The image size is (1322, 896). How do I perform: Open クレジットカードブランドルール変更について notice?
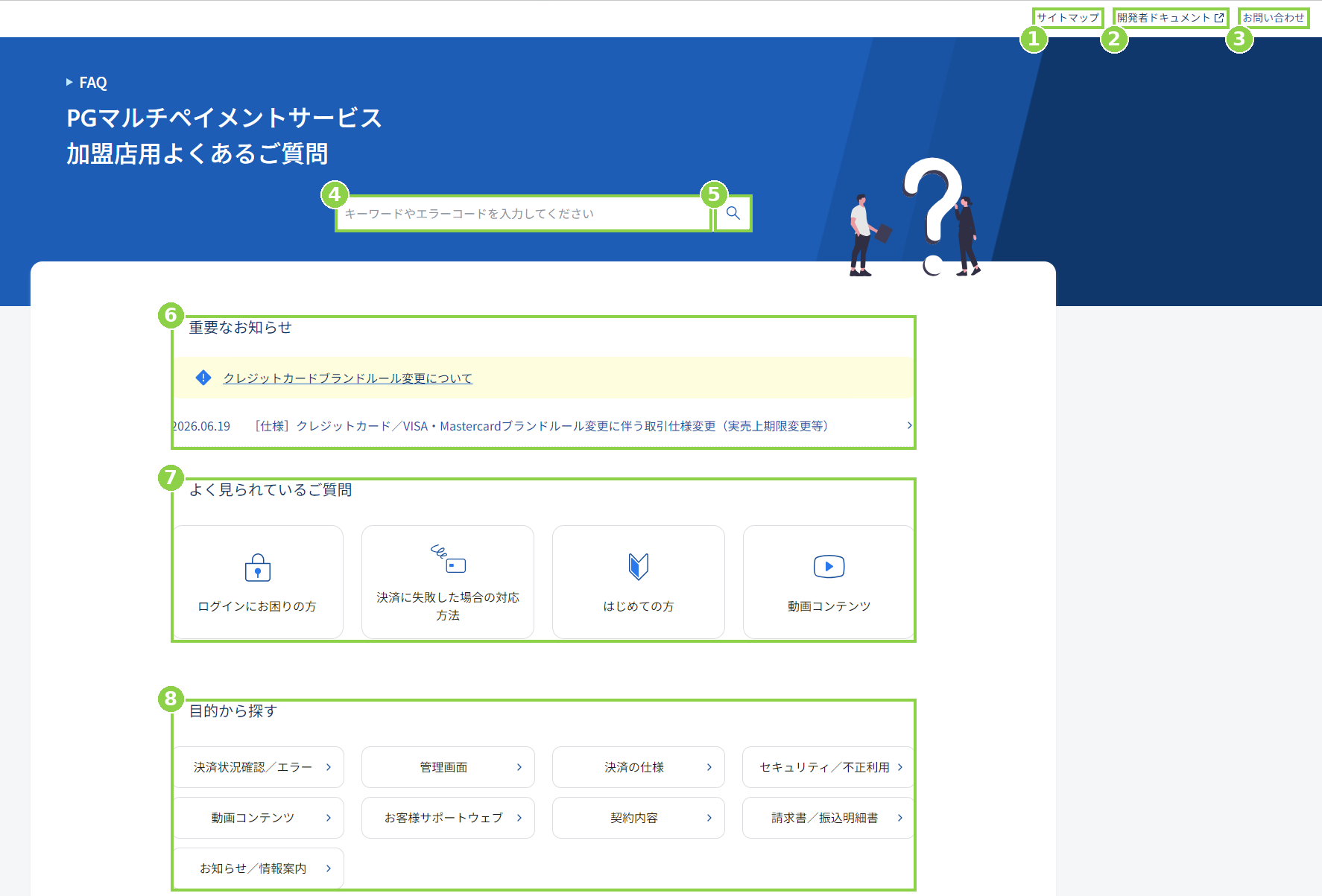click(348, 378)
